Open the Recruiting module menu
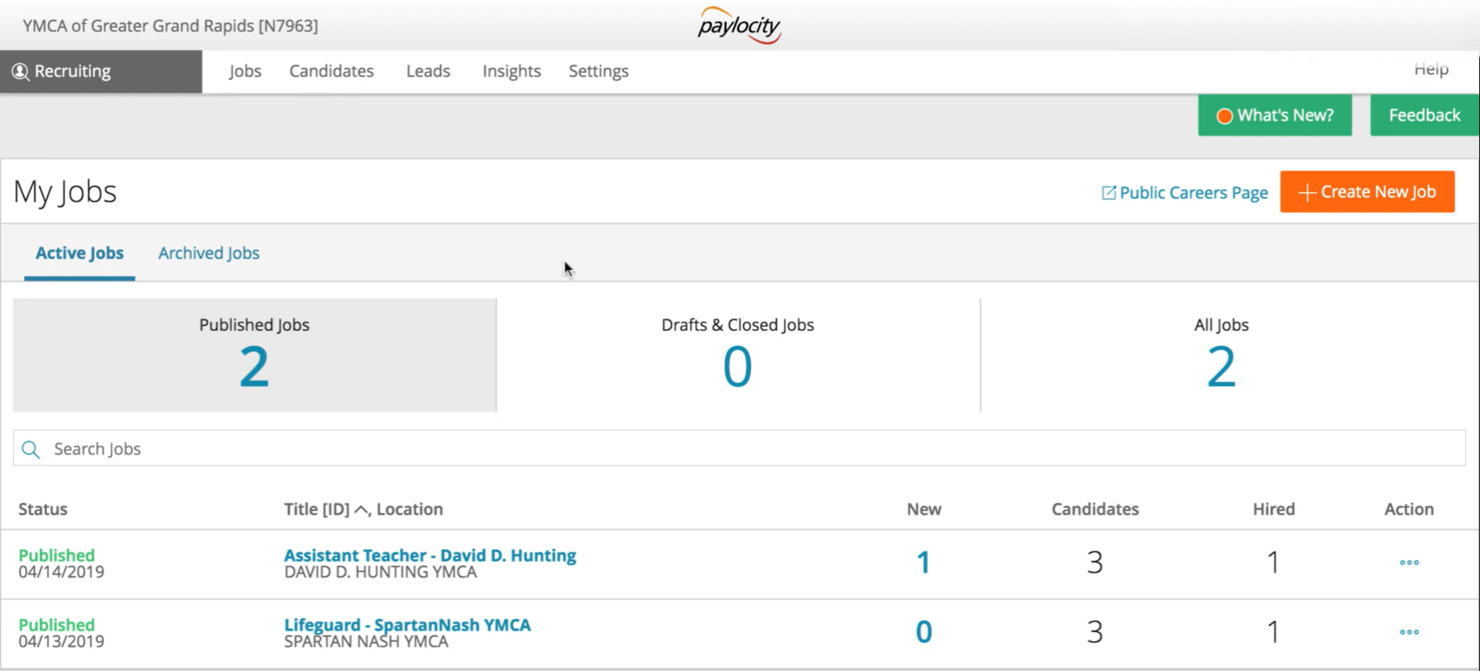 click(x=101, y=71)
